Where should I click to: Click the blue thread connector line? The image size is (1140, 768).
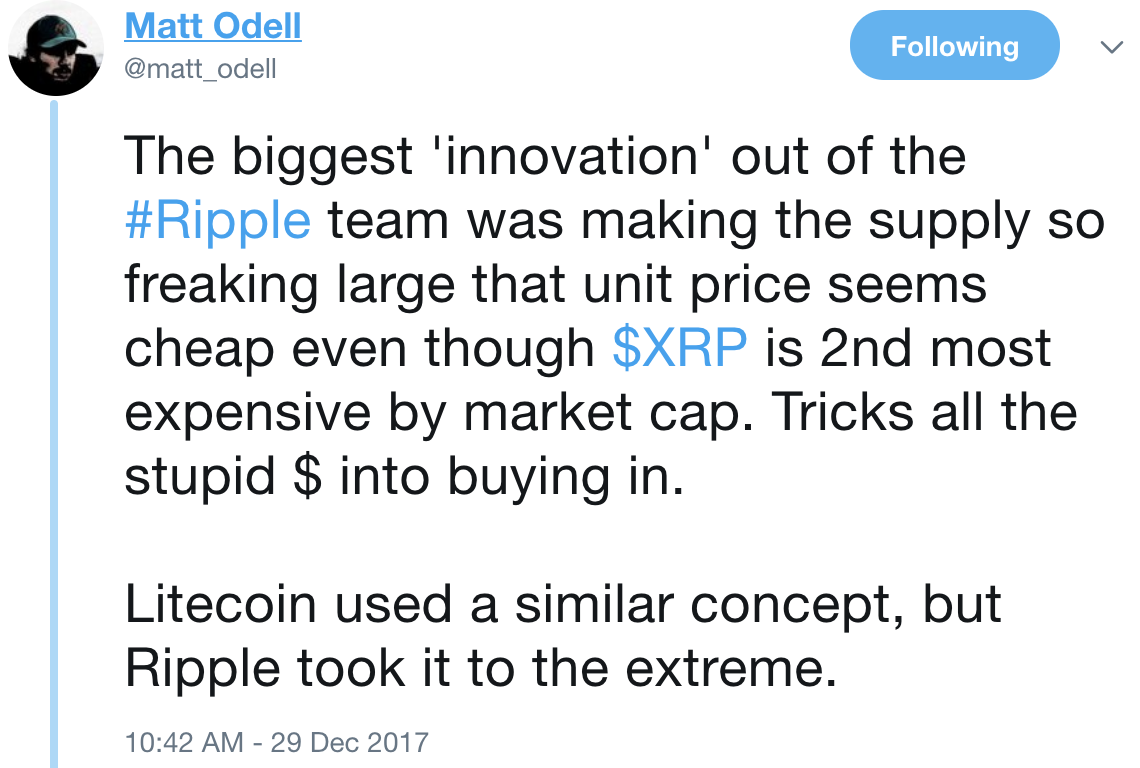click(x=54, y=434)
